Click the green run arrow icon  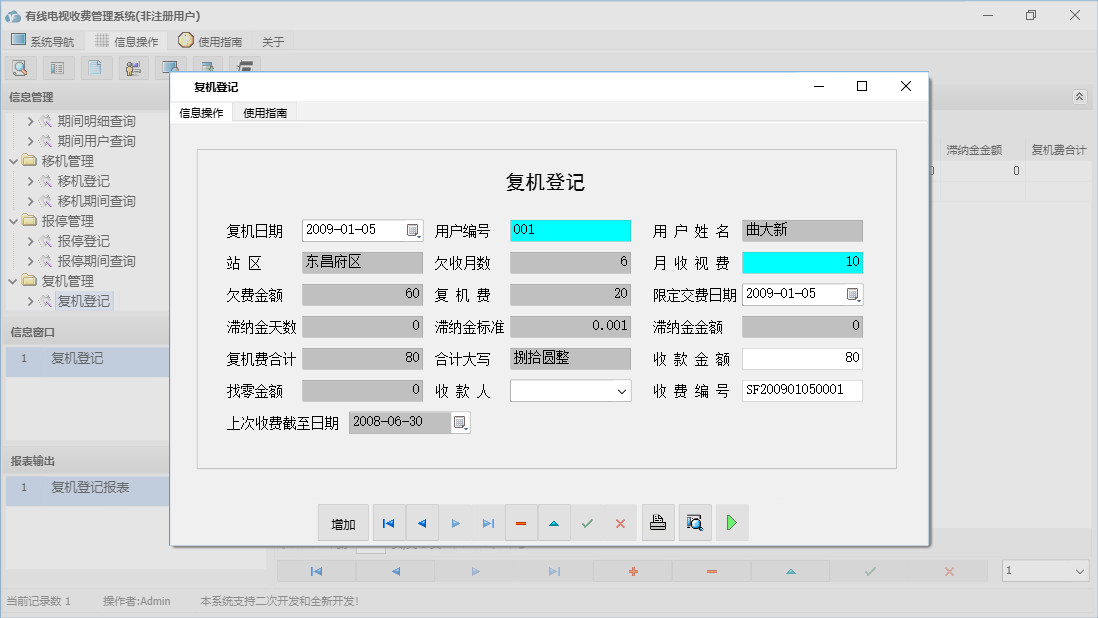[732, 522]
